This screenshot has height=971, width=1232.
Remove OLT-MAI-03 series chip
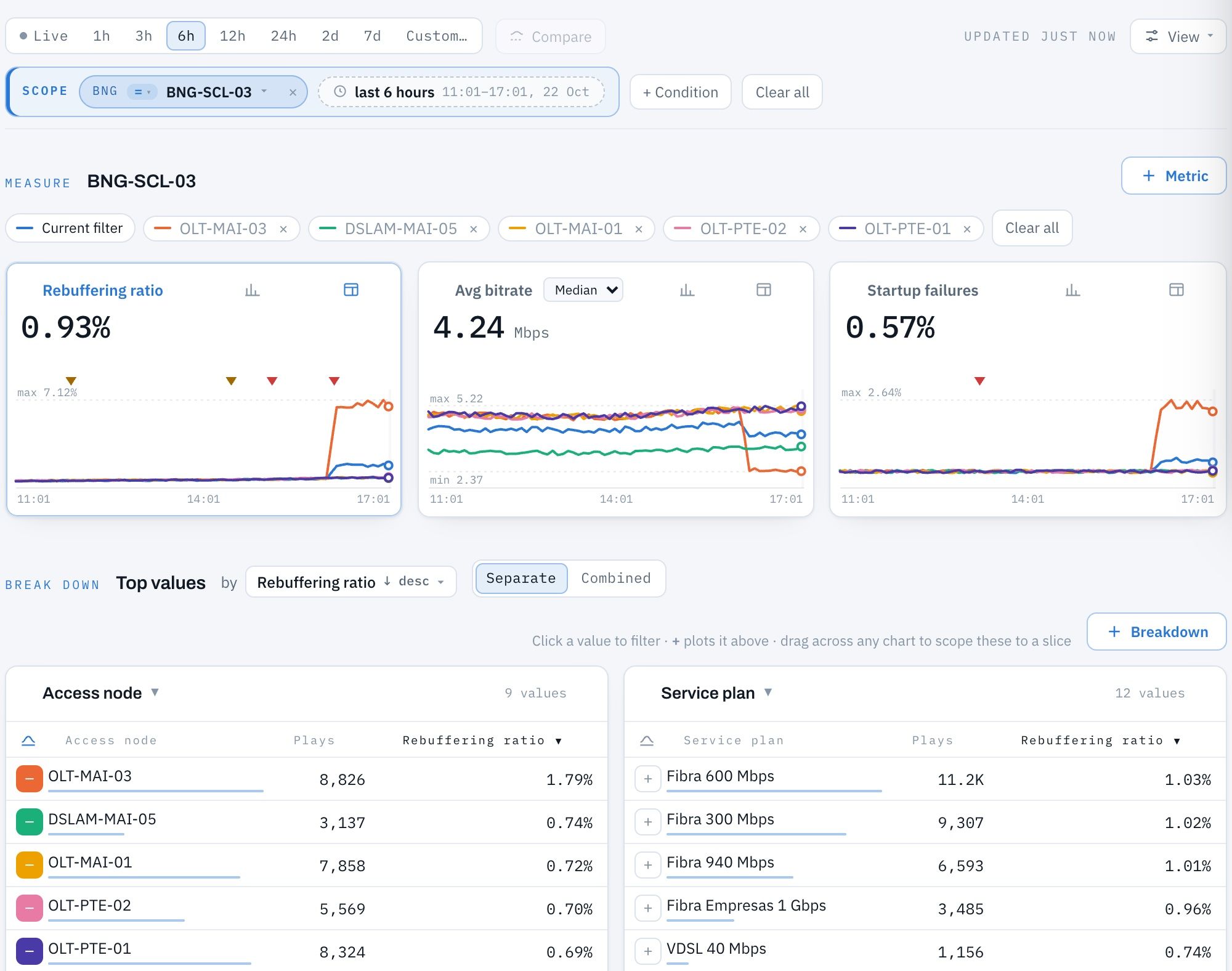283,229
